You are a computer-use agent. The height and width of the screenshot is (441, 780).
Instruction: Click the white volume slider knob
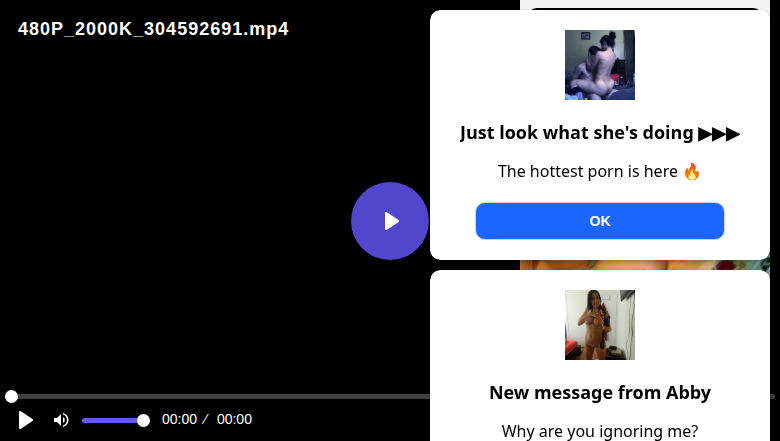click(x=143, y=420)
